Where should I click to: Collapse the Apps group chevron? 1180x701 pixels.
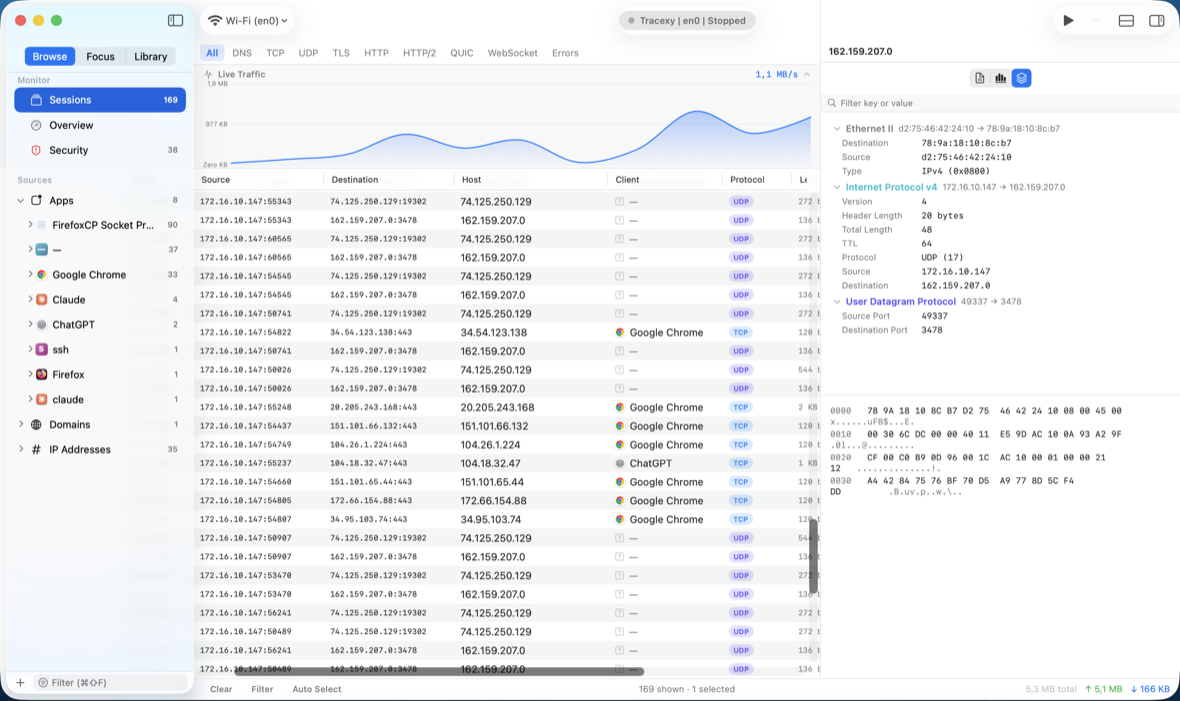[x=20, y=200]
